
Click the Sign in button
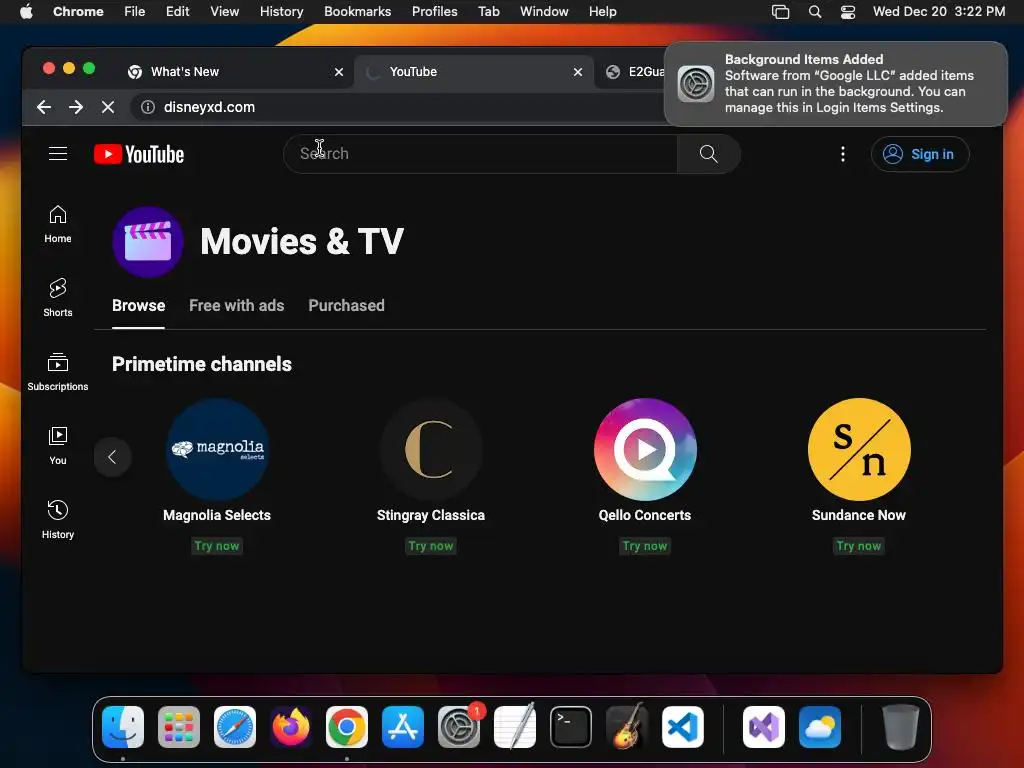920,154
